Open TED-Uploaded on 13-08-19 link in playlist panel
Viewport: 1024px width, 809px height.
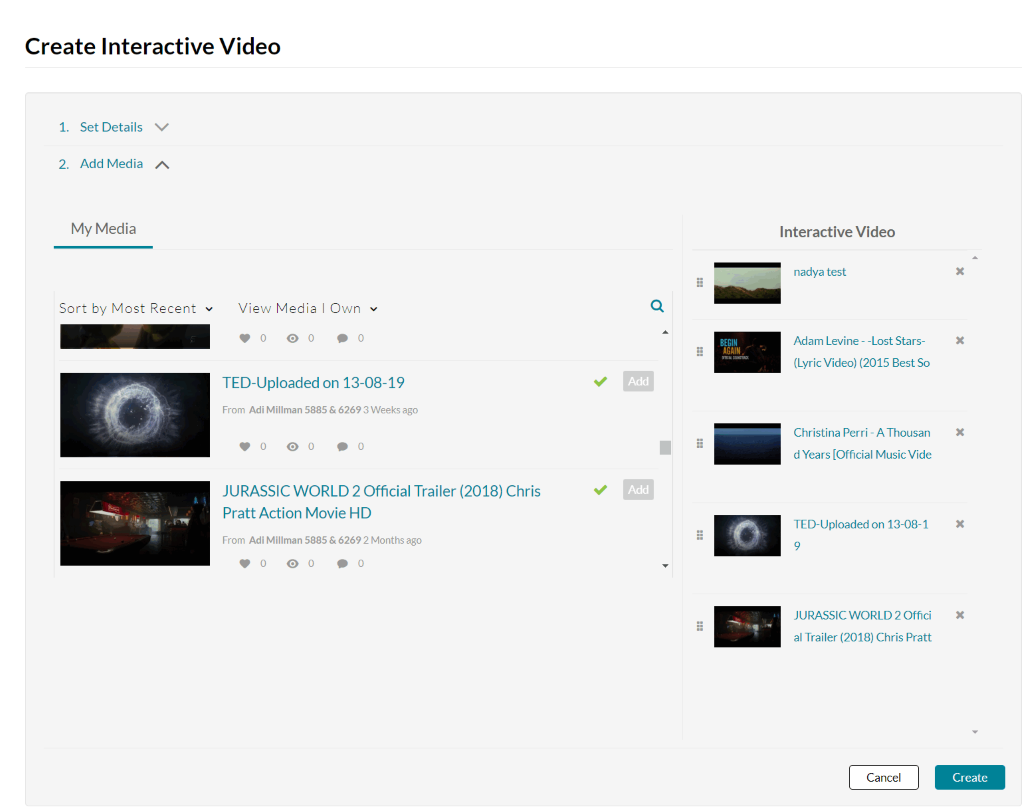click(x=861, y=535)
